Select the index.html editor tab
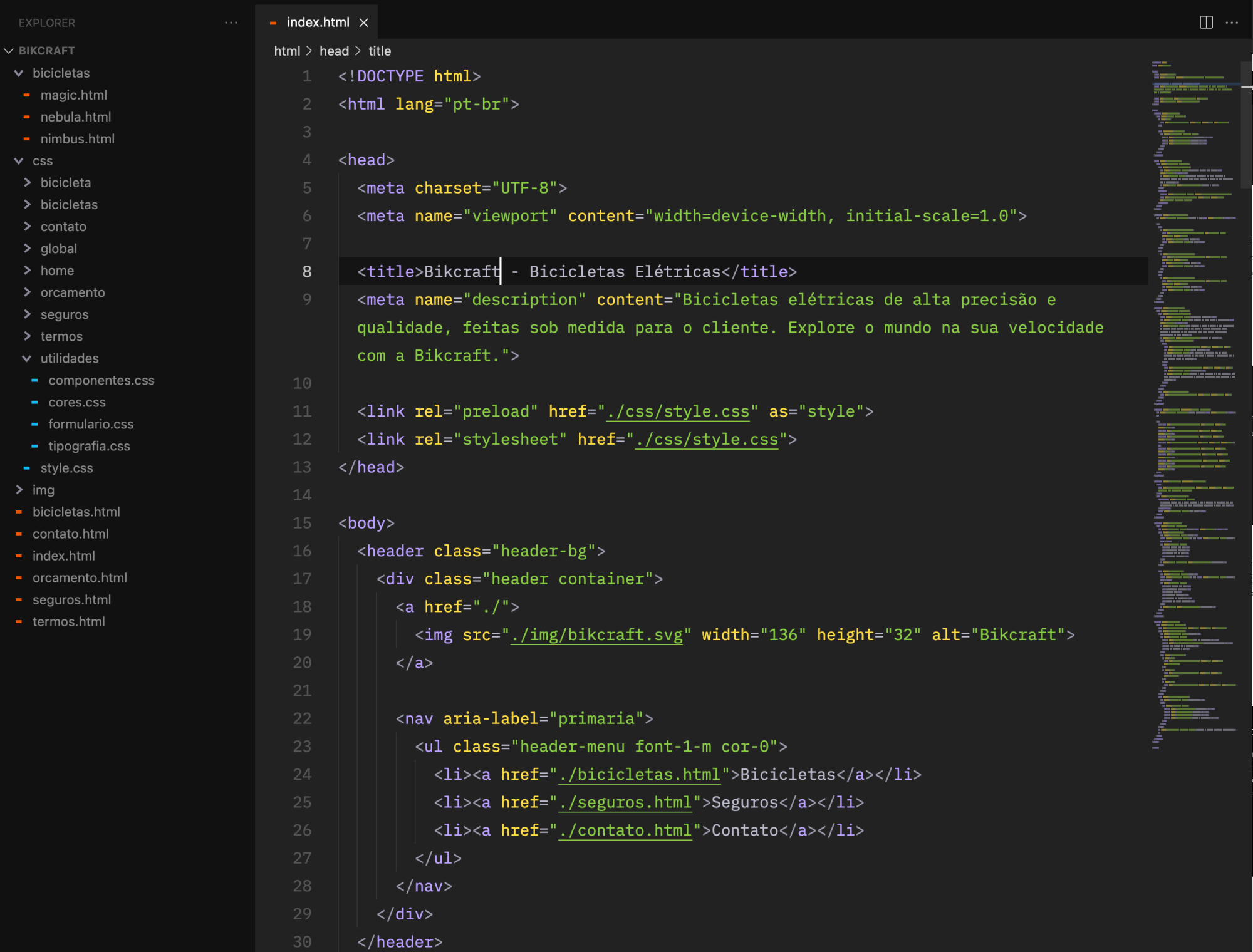Image resolution: width=1253 pixels, height=952 pixels. (318, 23)
